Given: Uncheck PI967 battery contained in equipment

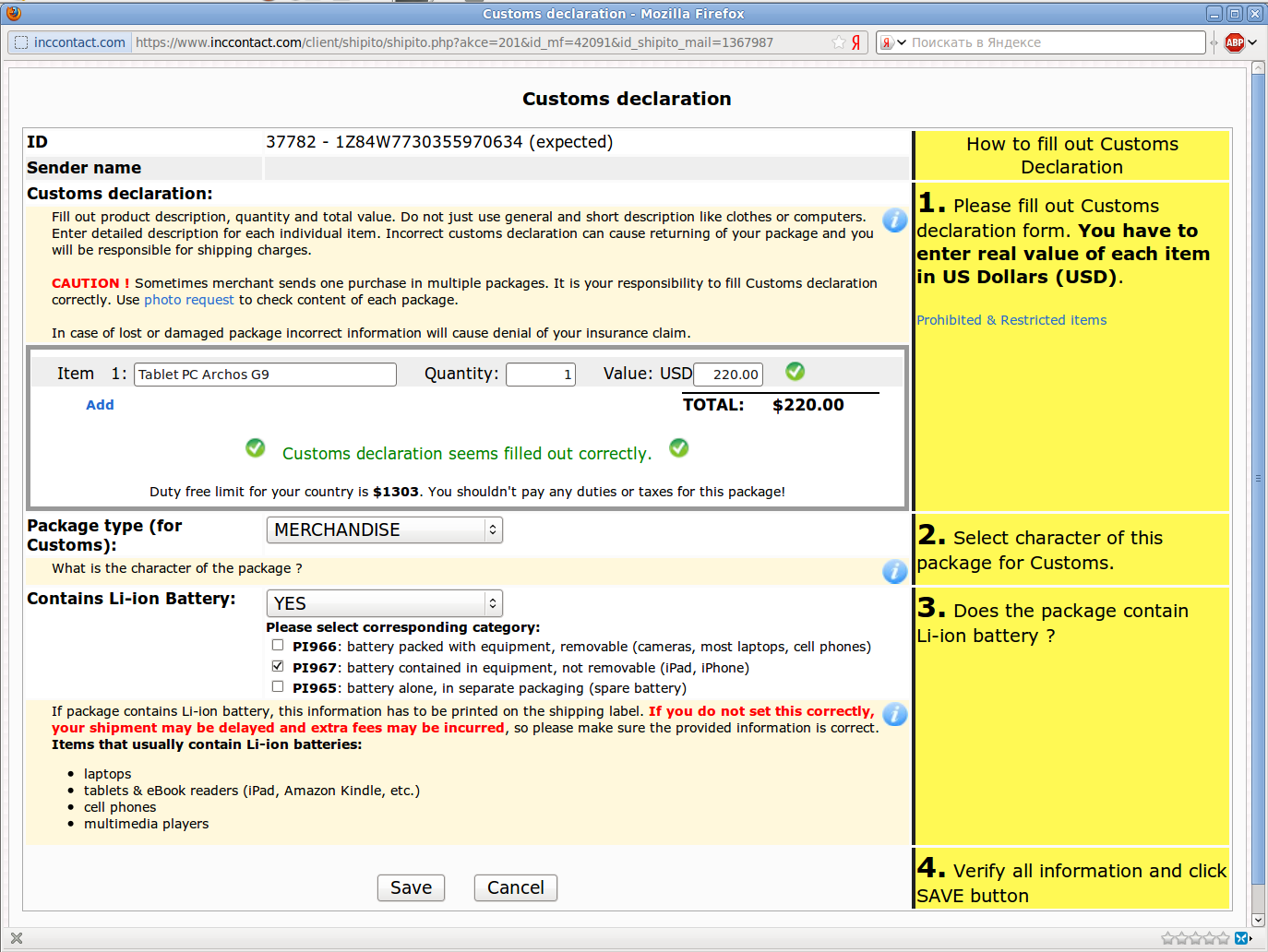Looking at the screenshot, I should (x=278, y=666).
